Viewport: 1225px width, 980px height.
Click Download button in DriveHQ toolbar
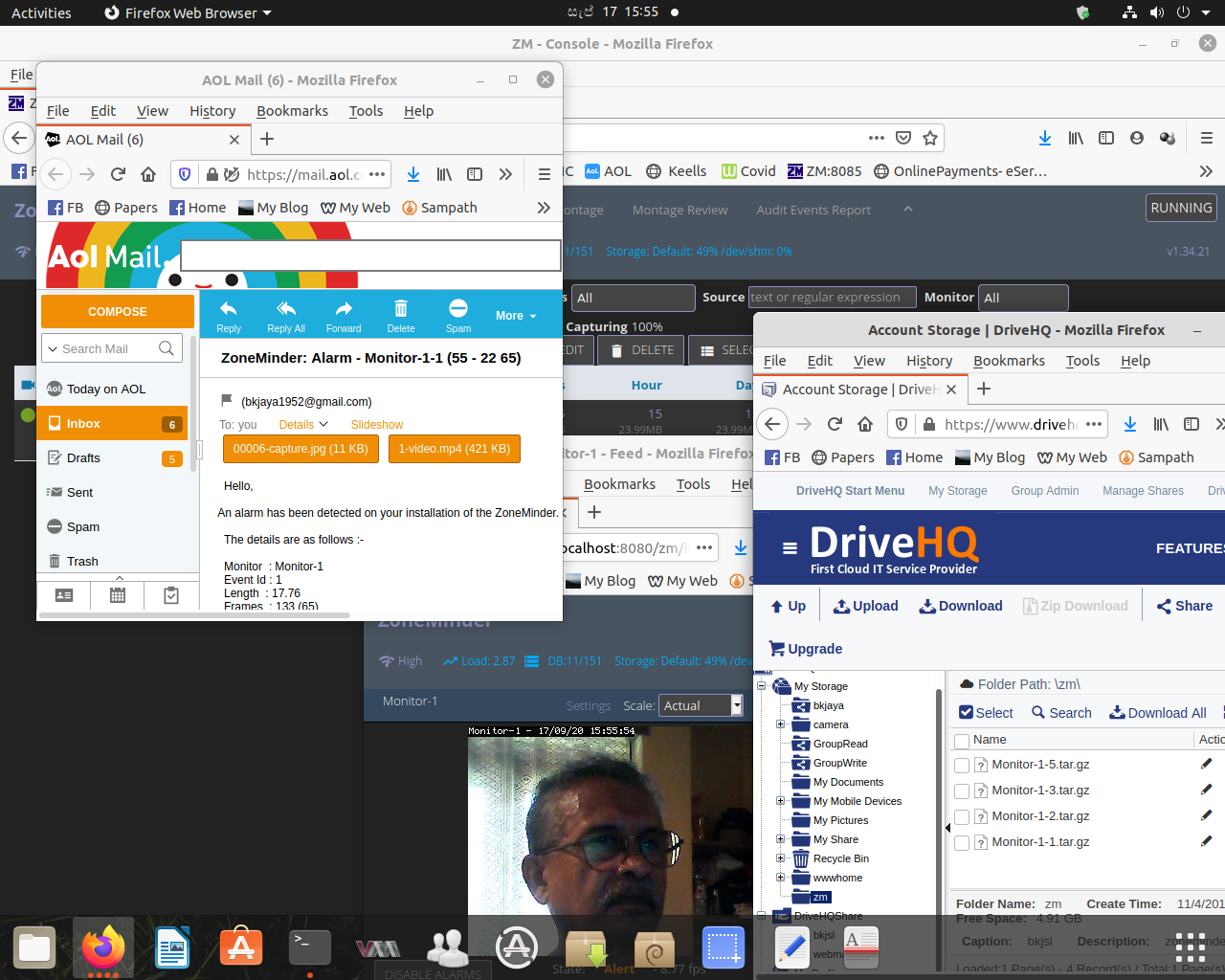(x=961, y=606)
